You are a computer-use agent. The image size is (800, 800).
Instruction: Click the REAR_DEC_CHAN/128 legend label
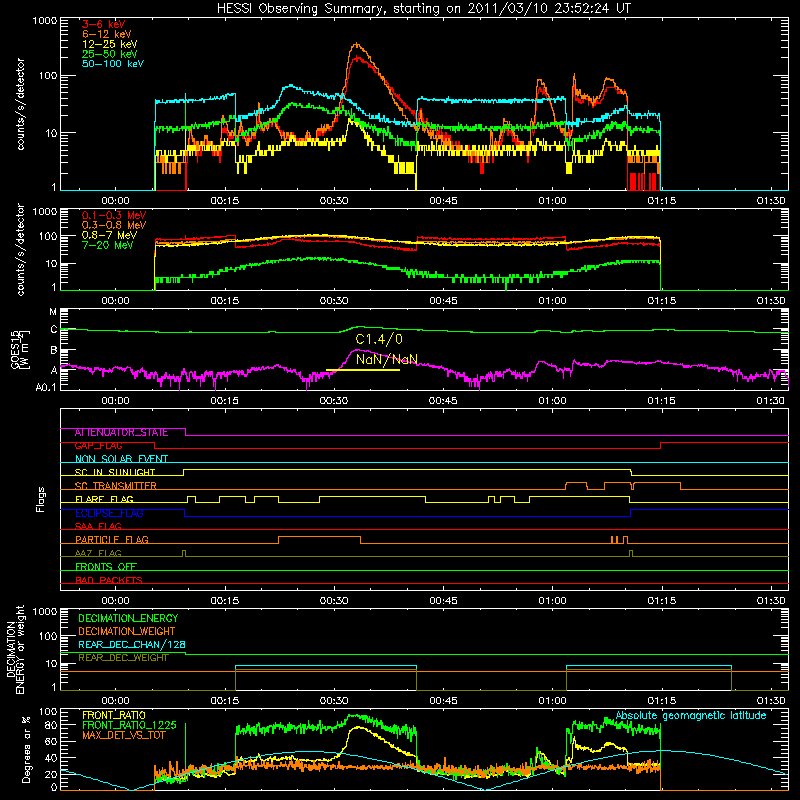tap(132, 644)
